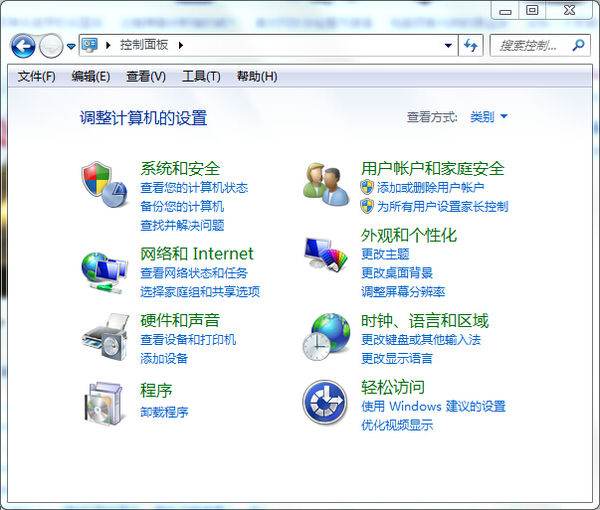Viewport: 600px width, 510px height.
Task: Open the Programs disc box icon
Action: click(104, 404)
